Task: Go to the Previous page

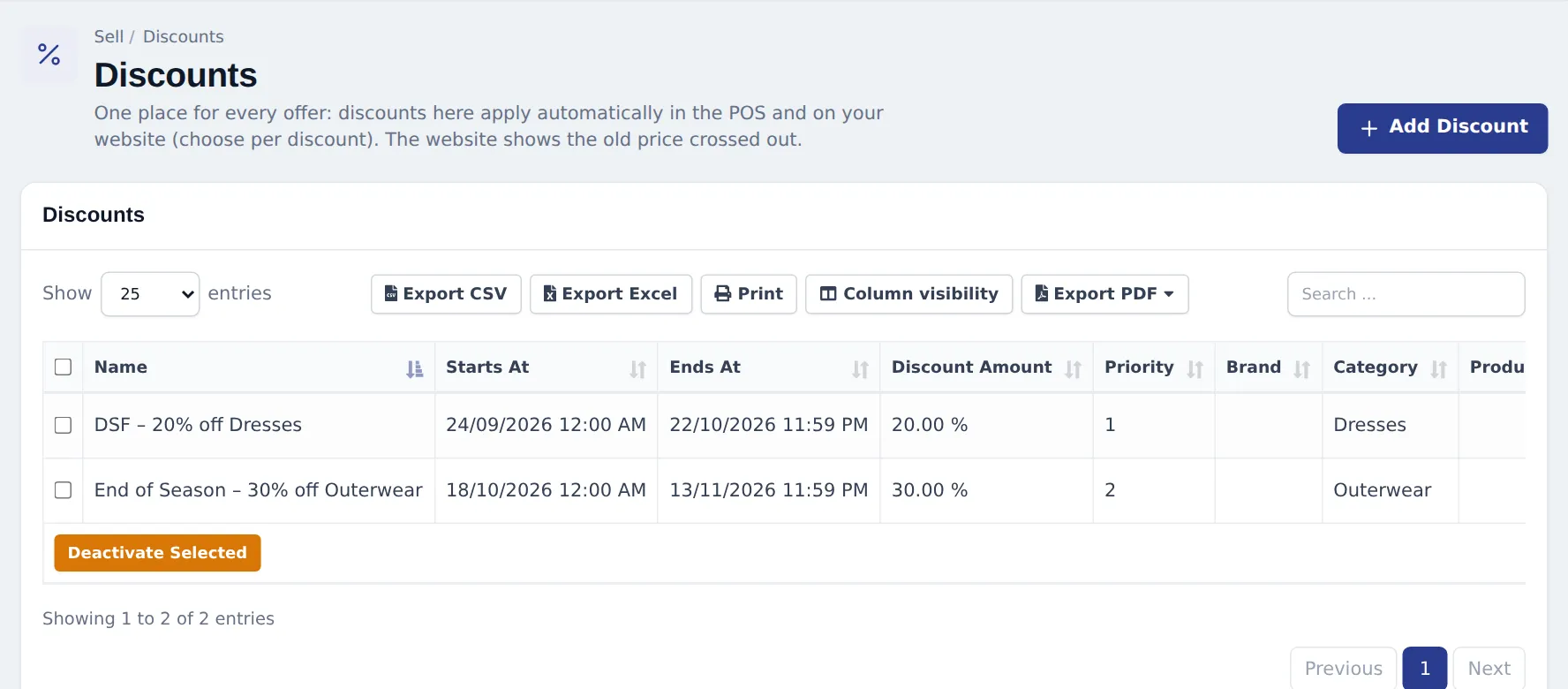Action: click(x=1343, y=669)
